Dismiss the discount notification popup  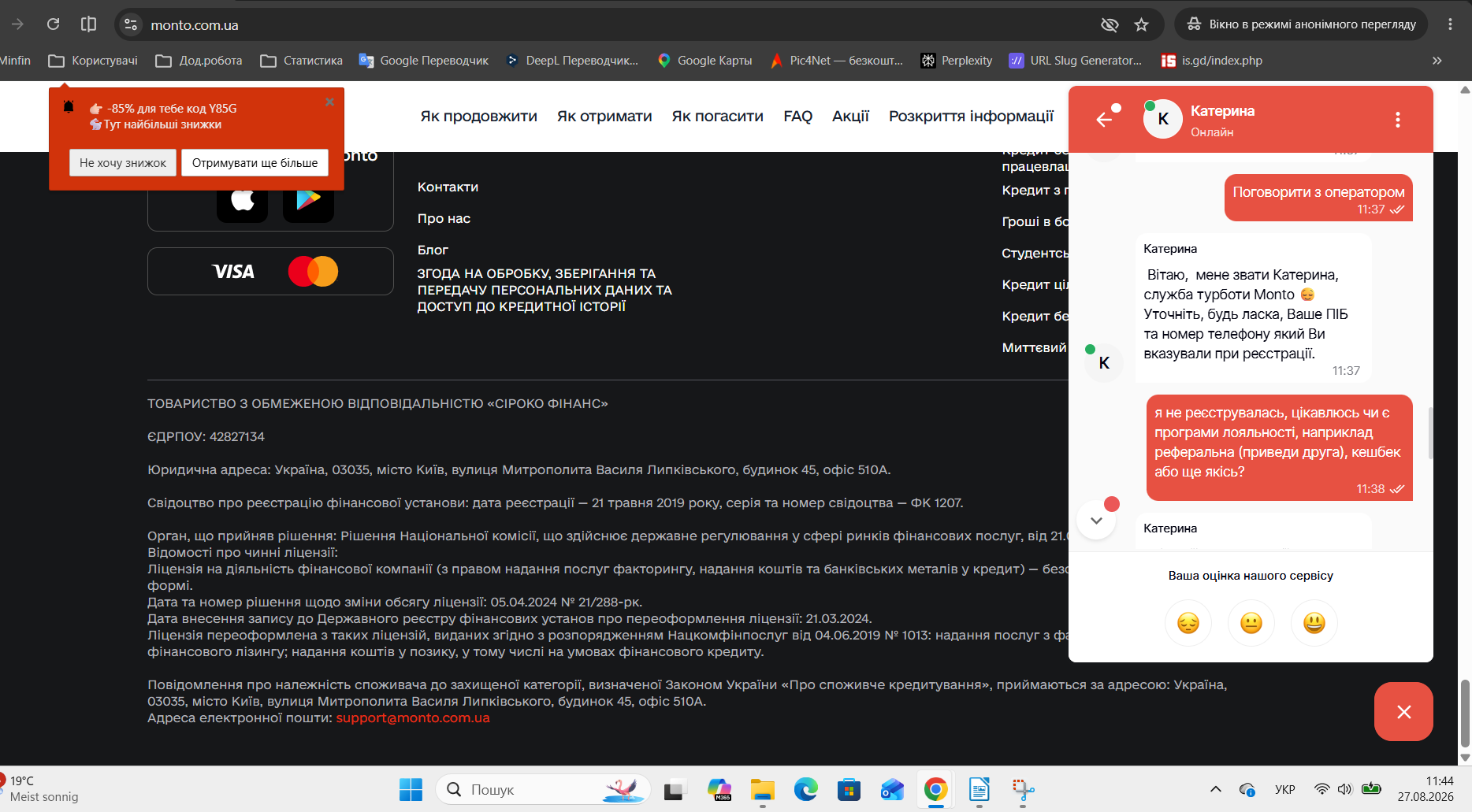[x=329, y=102]
